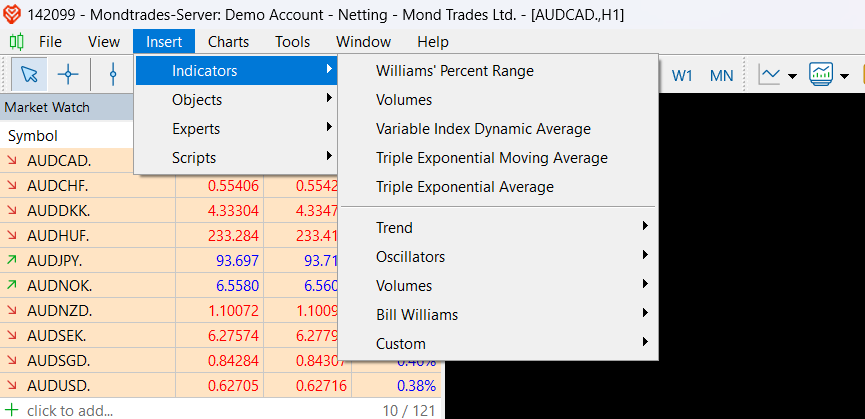Switch to W1 weekly timeframe
The height and width of the screenshot is (419, 865).
[682, 75]
